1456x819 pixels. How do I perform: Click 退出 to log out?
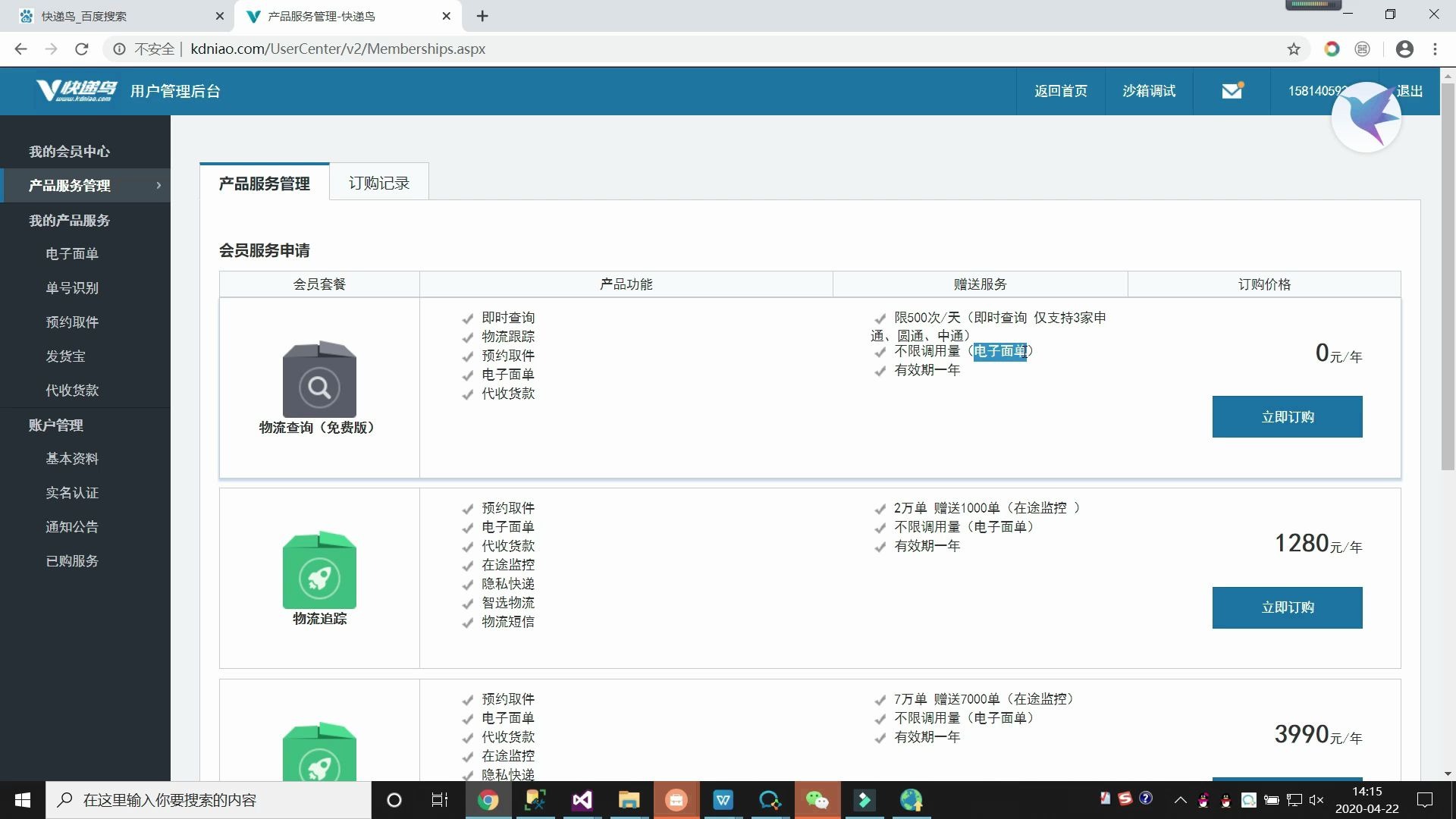[x=1410, y=91]
